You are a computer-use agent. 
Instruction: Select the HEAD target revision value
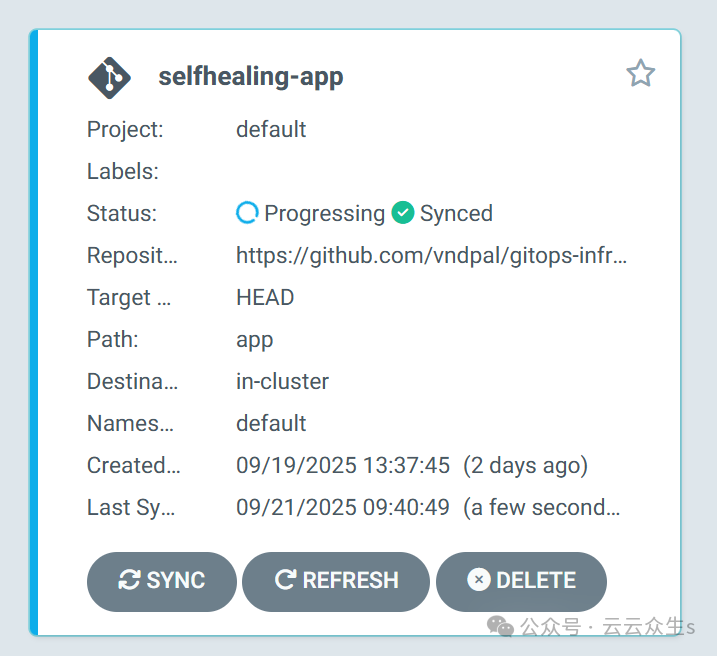pos(265,297)
